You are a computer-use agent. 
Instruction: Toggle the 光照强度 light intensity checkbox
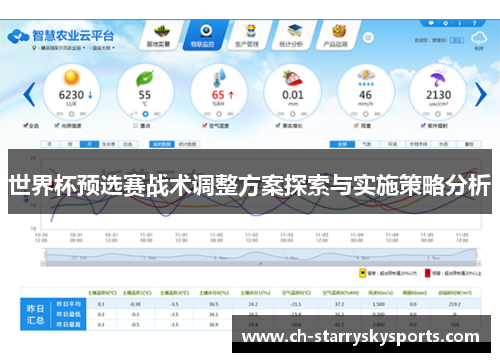click(x=57, y=125)
